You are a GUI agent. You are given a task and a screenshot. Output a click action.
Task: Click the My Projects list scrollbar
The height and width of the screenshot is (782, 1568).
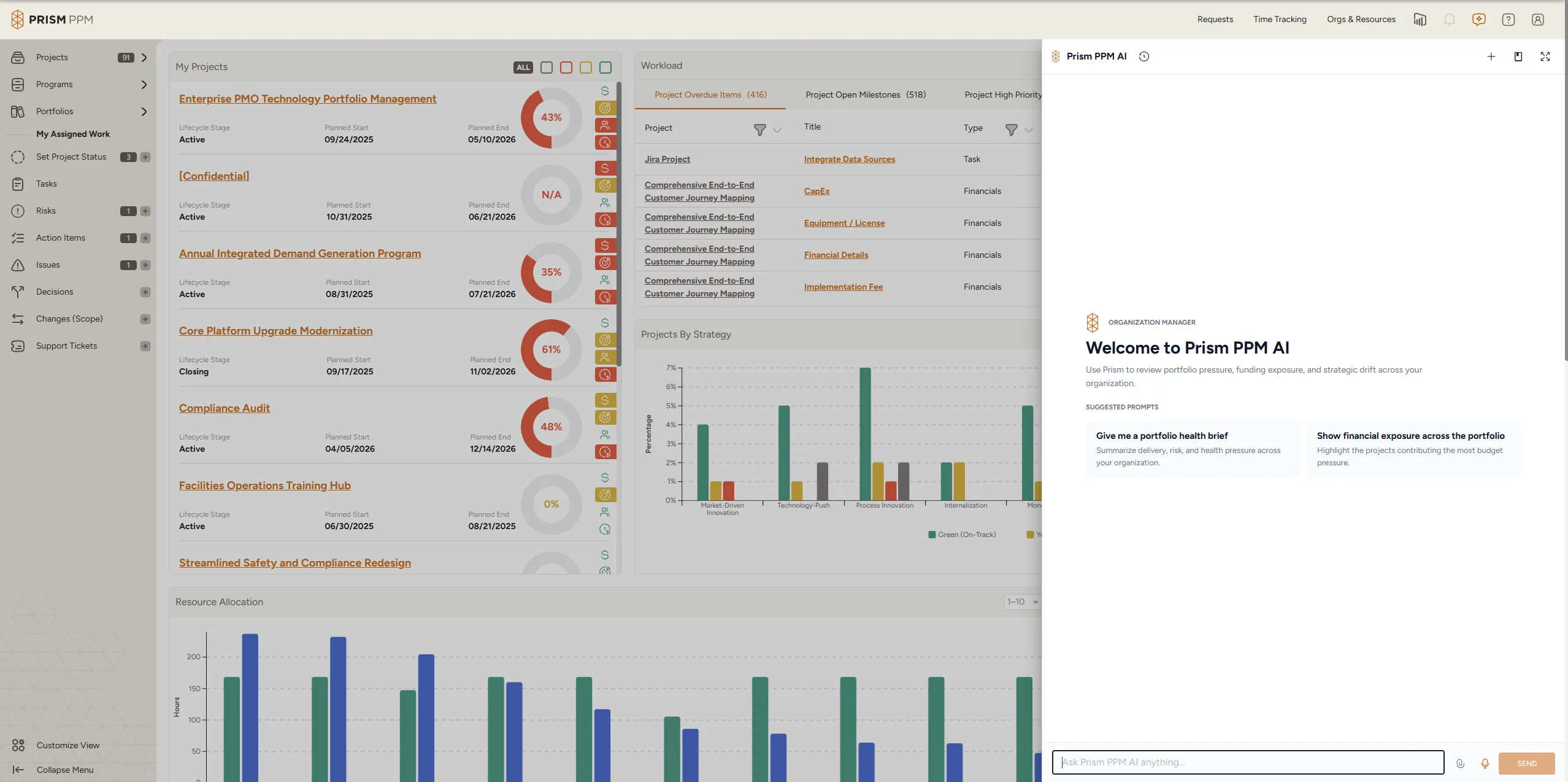(x=619, y=224)
